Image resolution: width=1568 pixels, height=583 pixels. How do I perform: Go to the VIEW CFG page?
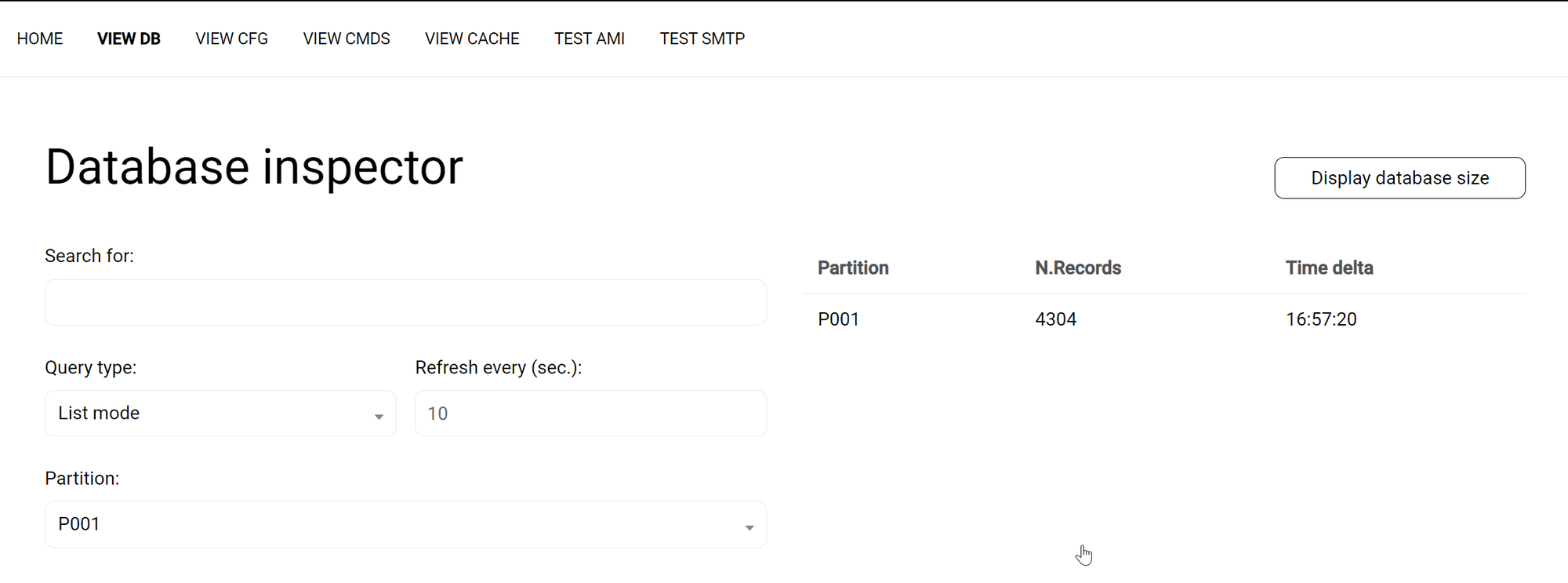coord(231,38)
